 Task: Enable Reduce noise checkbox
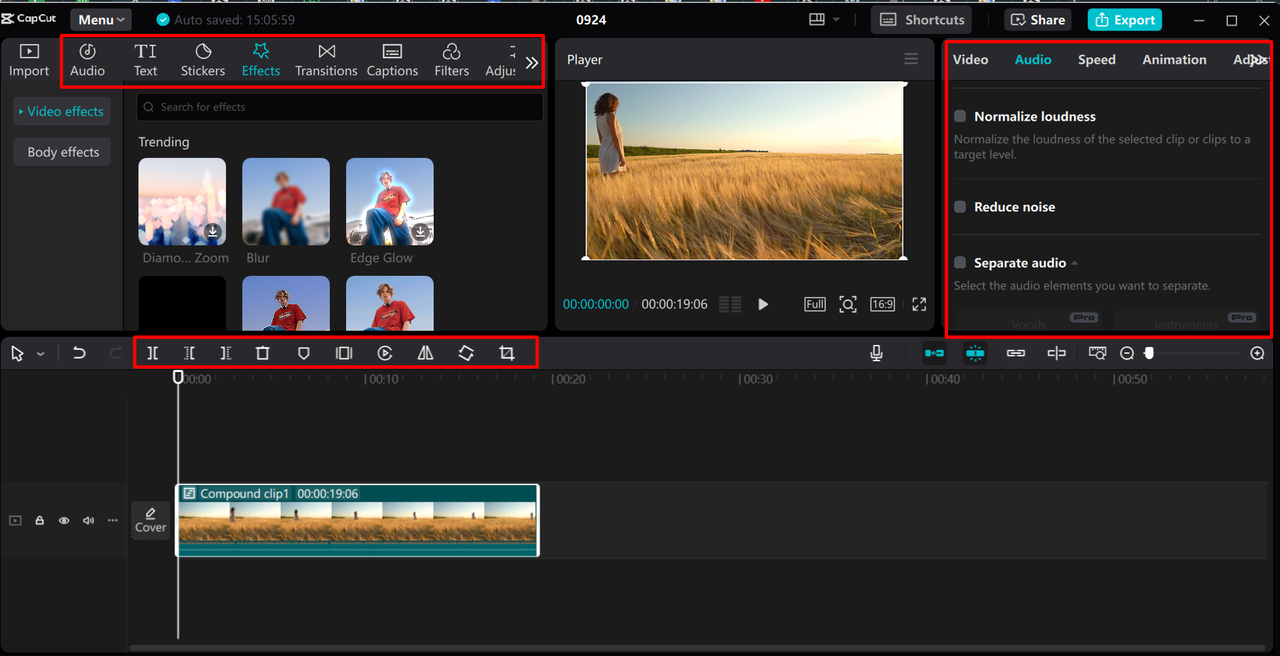click(x=960, y=207)
